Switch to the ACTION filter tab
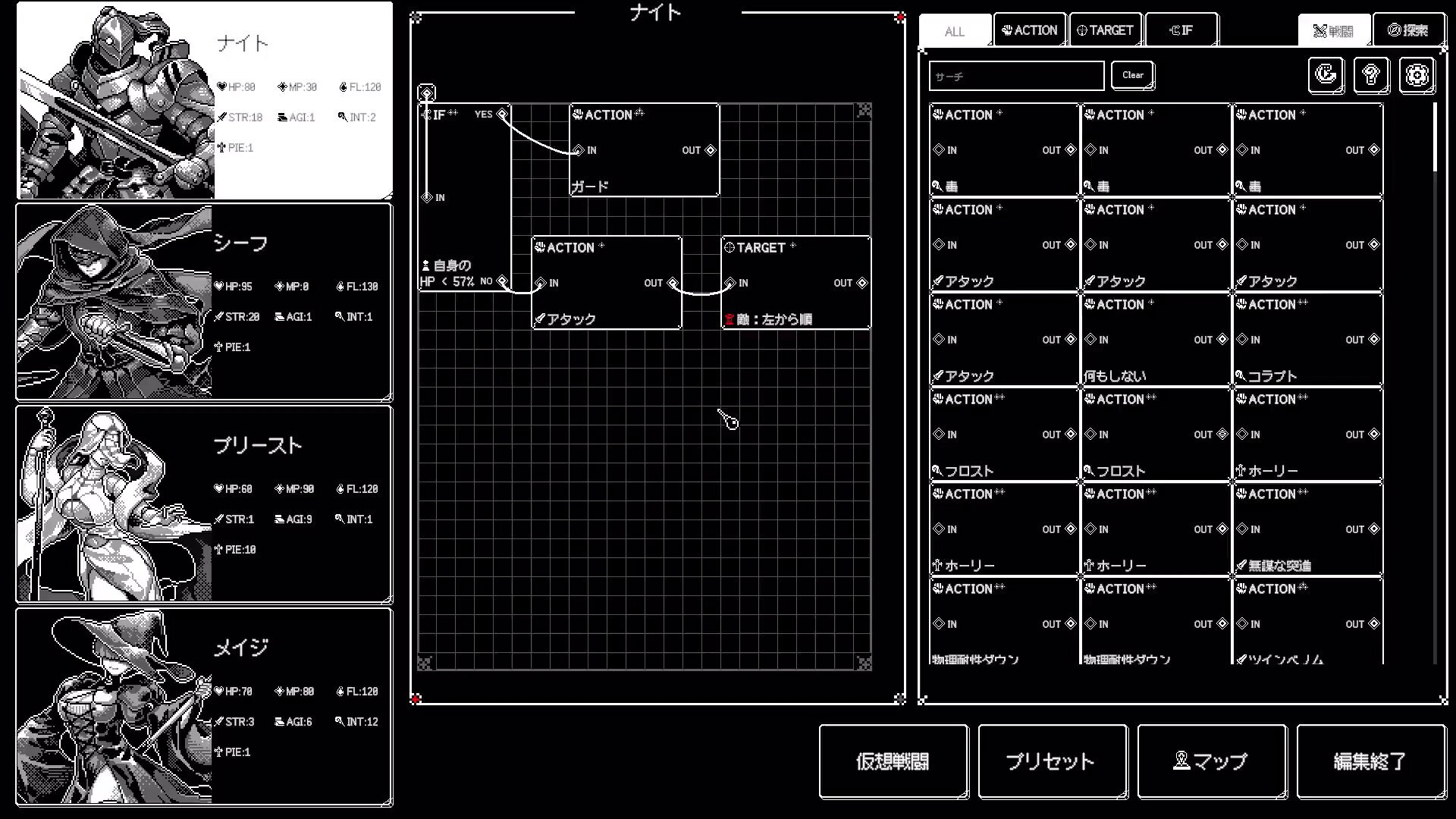The image size is (1456, 819). click(x=1029, y=31)
